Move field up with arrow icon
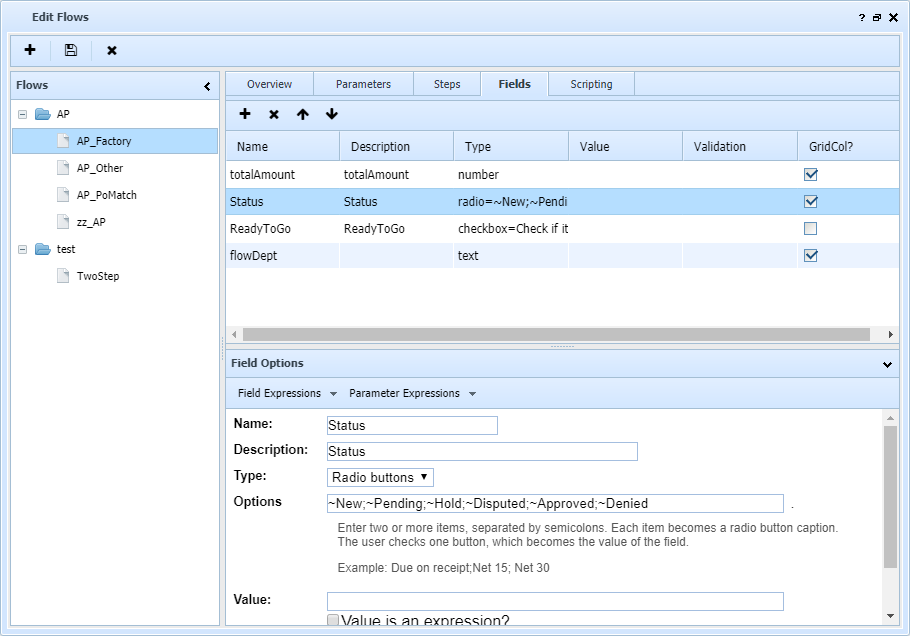 click(302, 115)
